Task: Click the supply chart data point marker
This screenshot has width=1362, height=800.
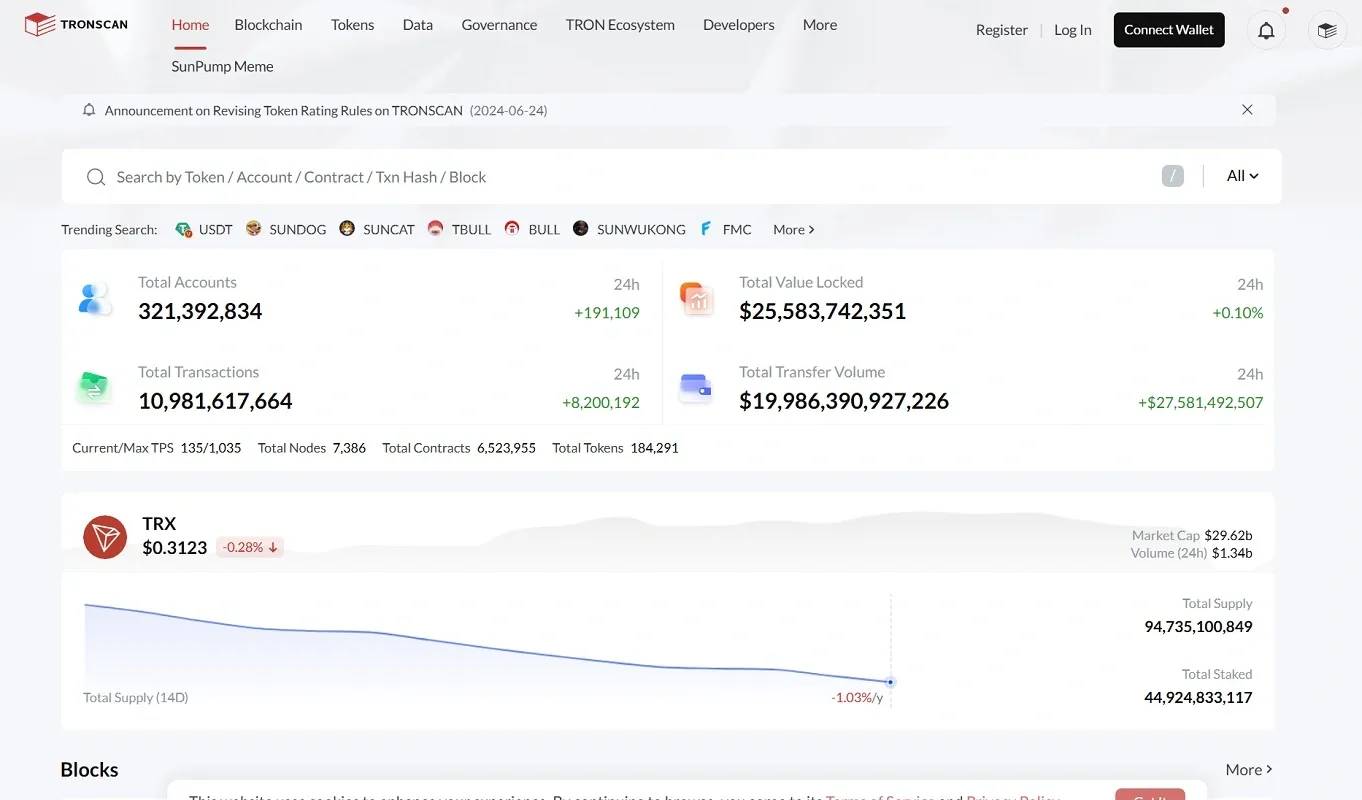Action: coord(890,682)
